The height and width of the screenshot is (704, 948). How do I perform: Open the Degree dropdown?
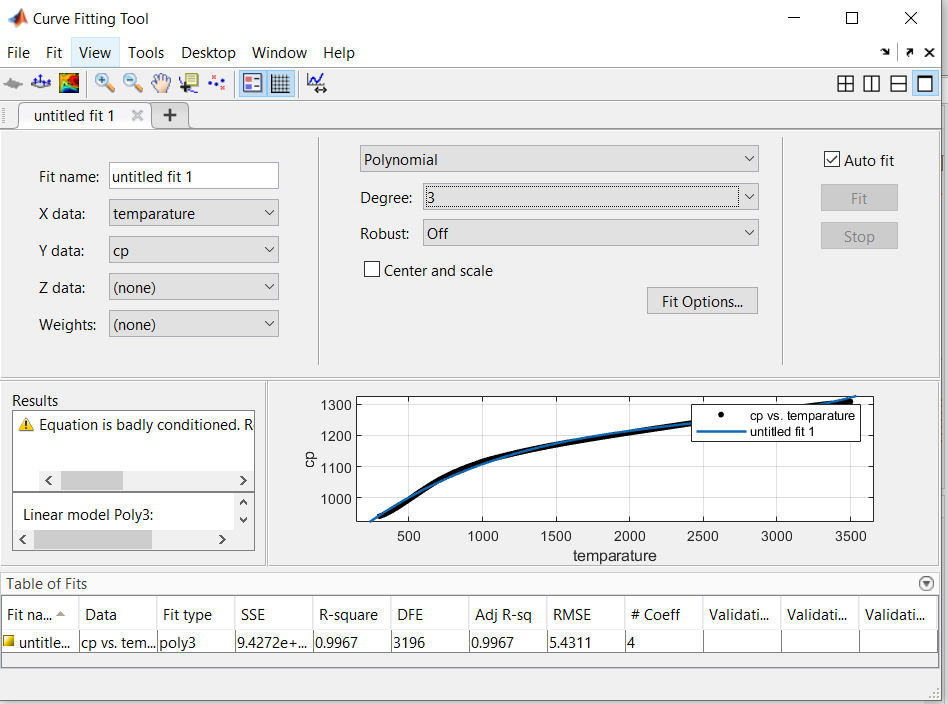[x=748, y=197]
